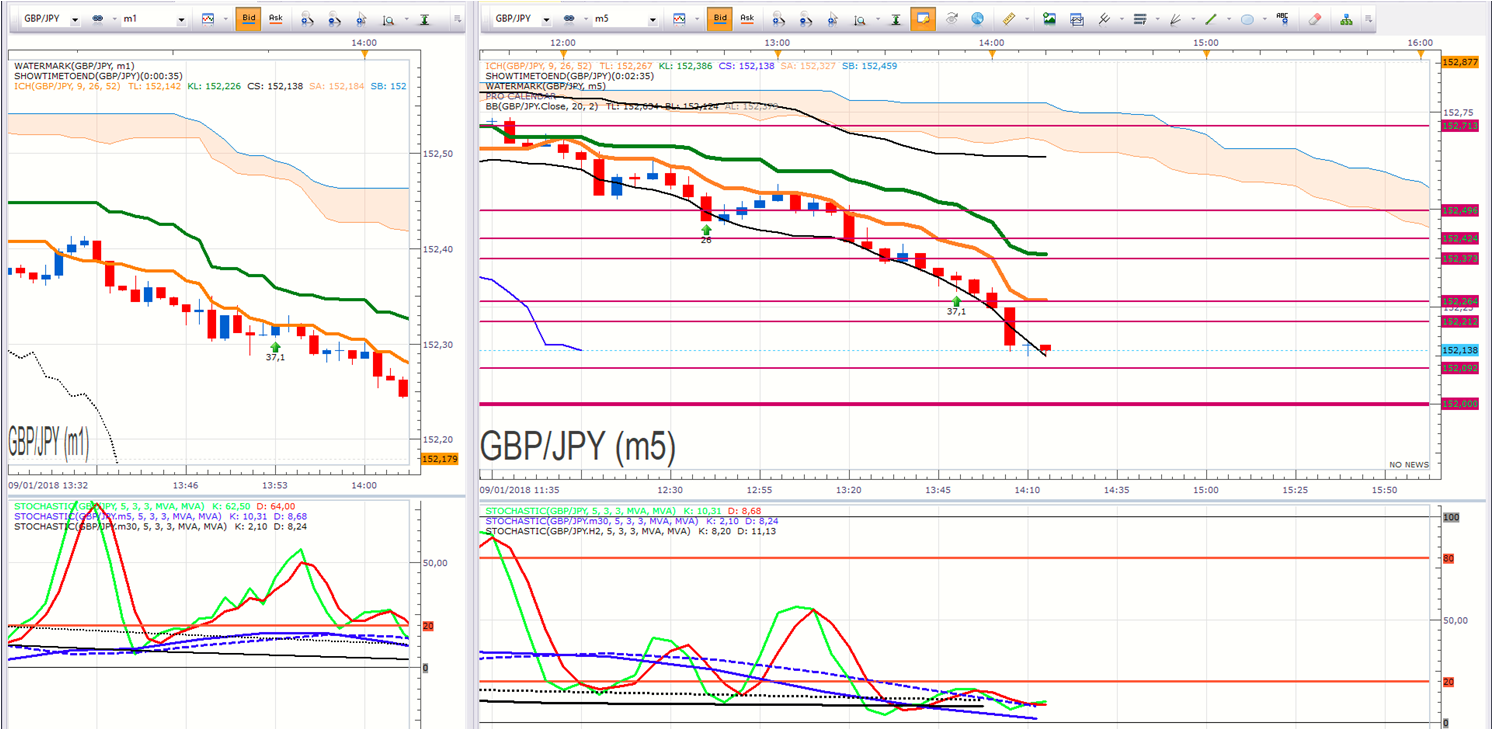Toggle Bid price mode in the m1 chart
1493x730 pixels.
point(248,19)
